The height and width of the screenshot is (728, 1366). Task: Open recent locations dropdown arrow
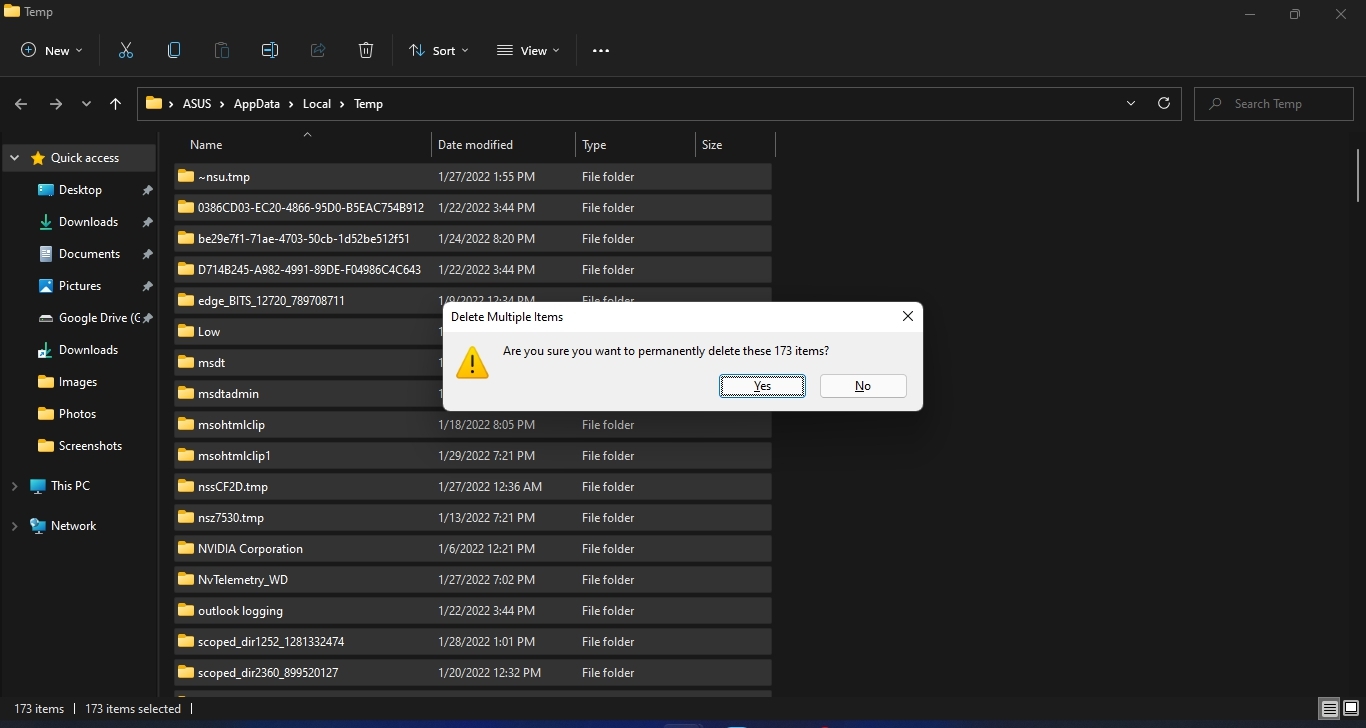tap(86, 104)
